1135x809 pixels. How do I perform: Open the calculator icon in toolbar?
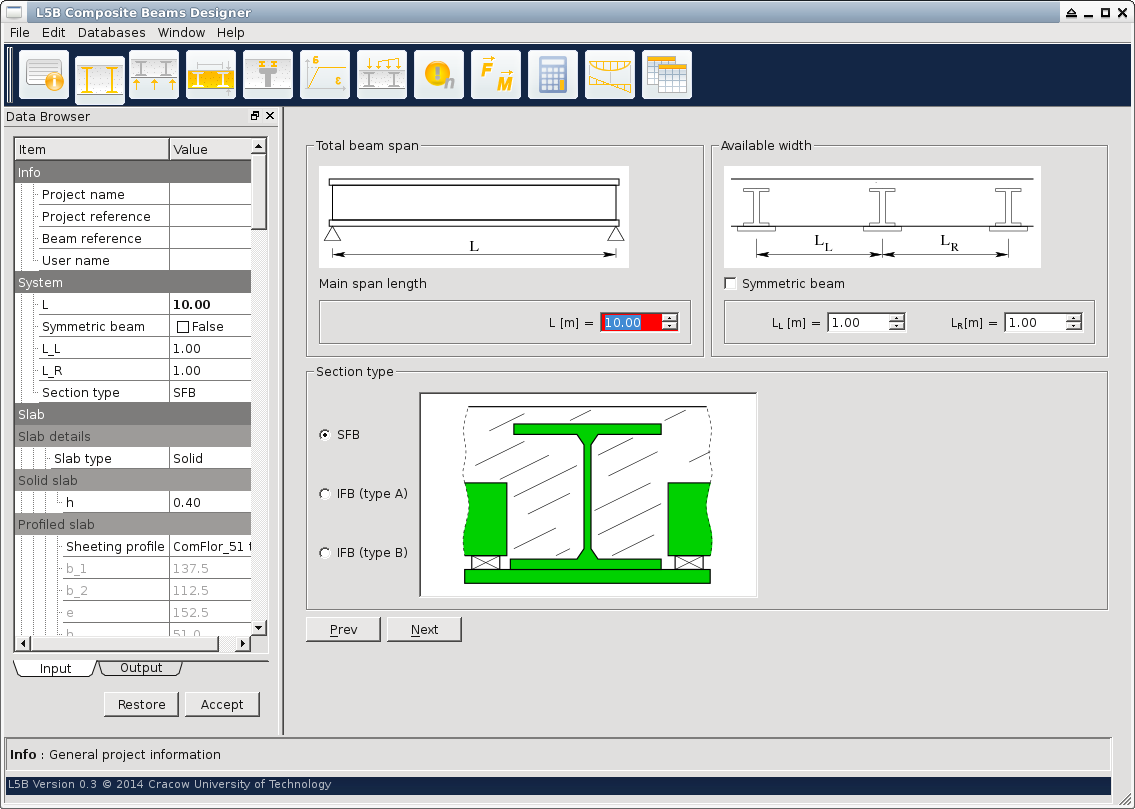(x=553, y=76)
